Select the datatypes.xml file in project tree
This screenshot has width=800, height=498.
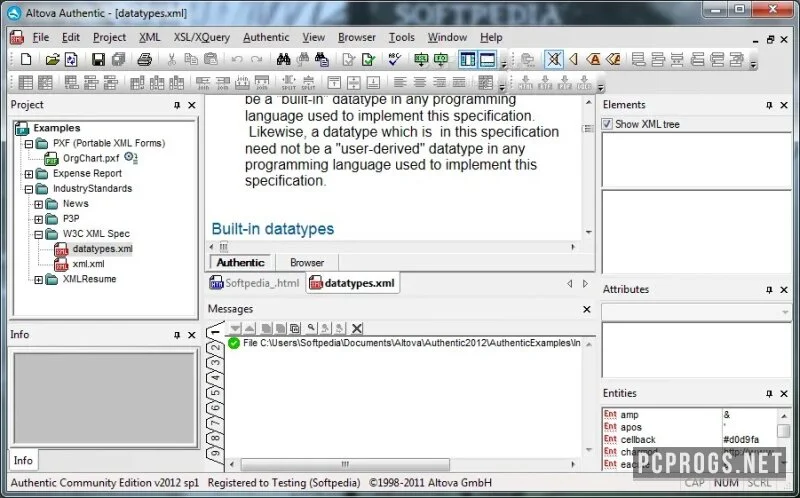click(x=102, y=249)
